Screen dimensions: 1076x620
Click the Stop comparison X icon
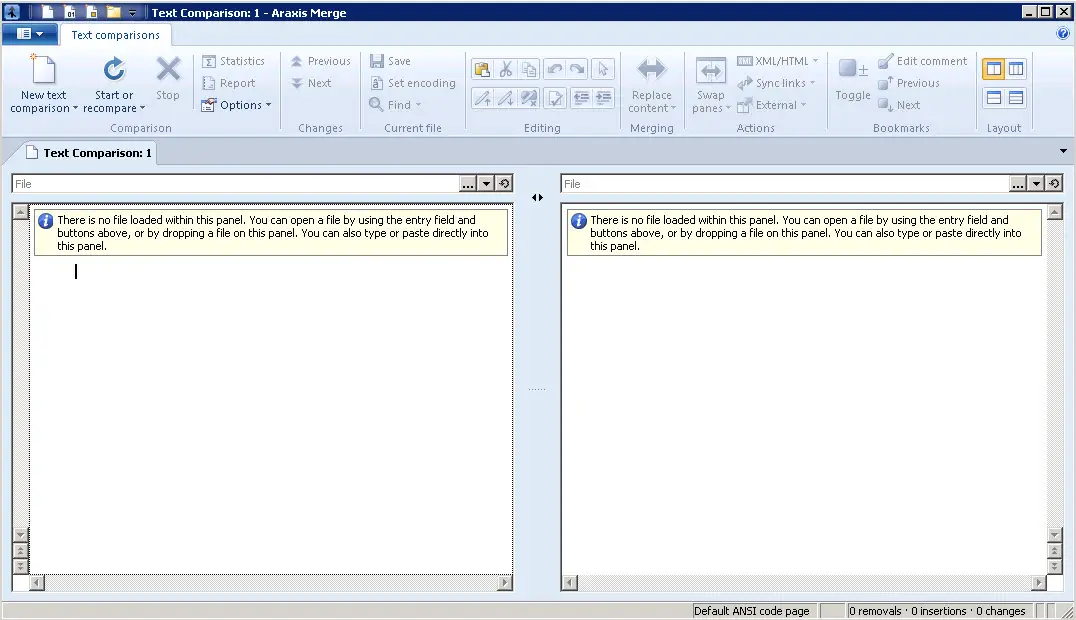168,69
